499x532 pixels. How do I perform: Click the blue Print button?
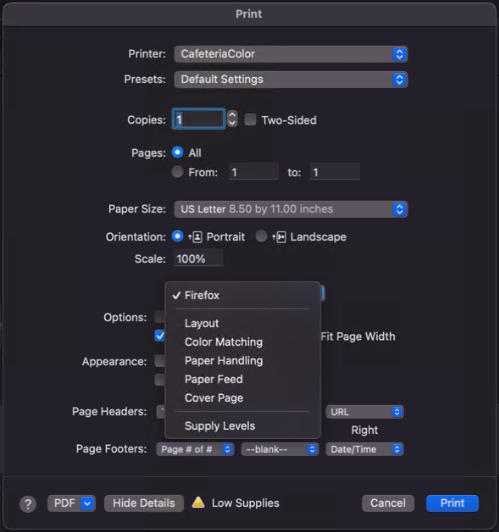coord(452,503)
